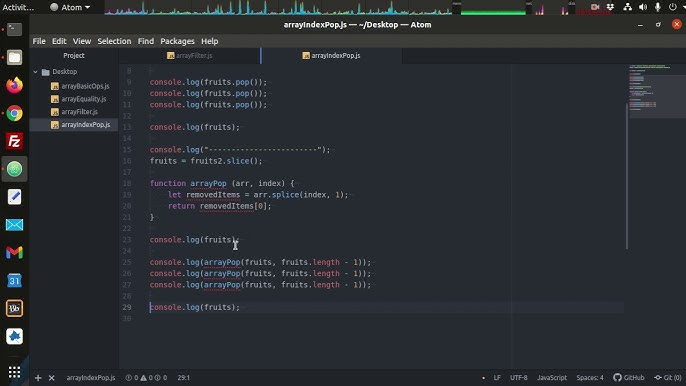Open arrayEquality.js in tree view
Viewport: 686px width, 386px height.
(84, 99)
